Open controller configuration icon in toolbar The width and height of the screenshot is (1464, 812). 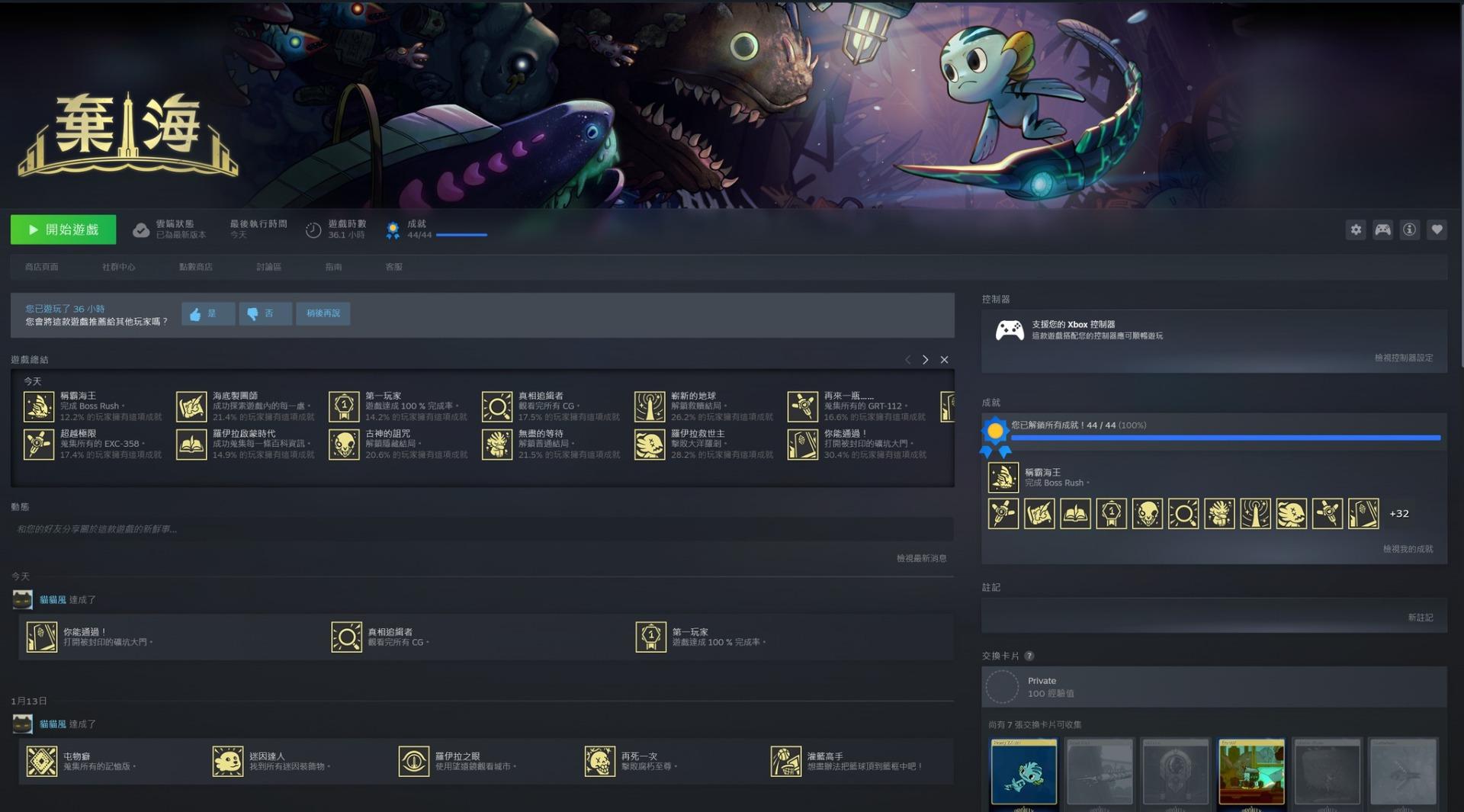[x=1382, y=229]
